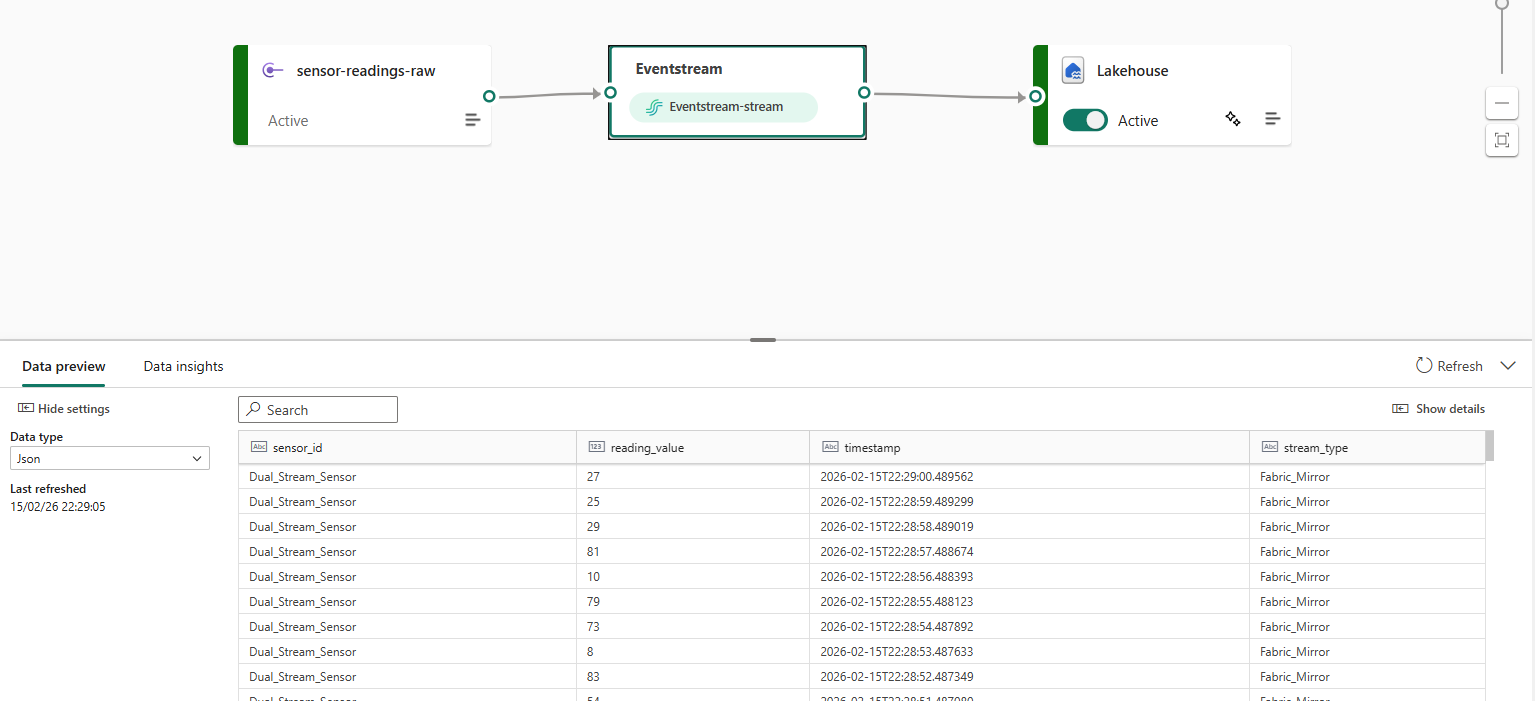1535x701 pixels.
Task: Select the Eventstream-stream wave icon
Action: pyautogui.click(x=654, y=107)
